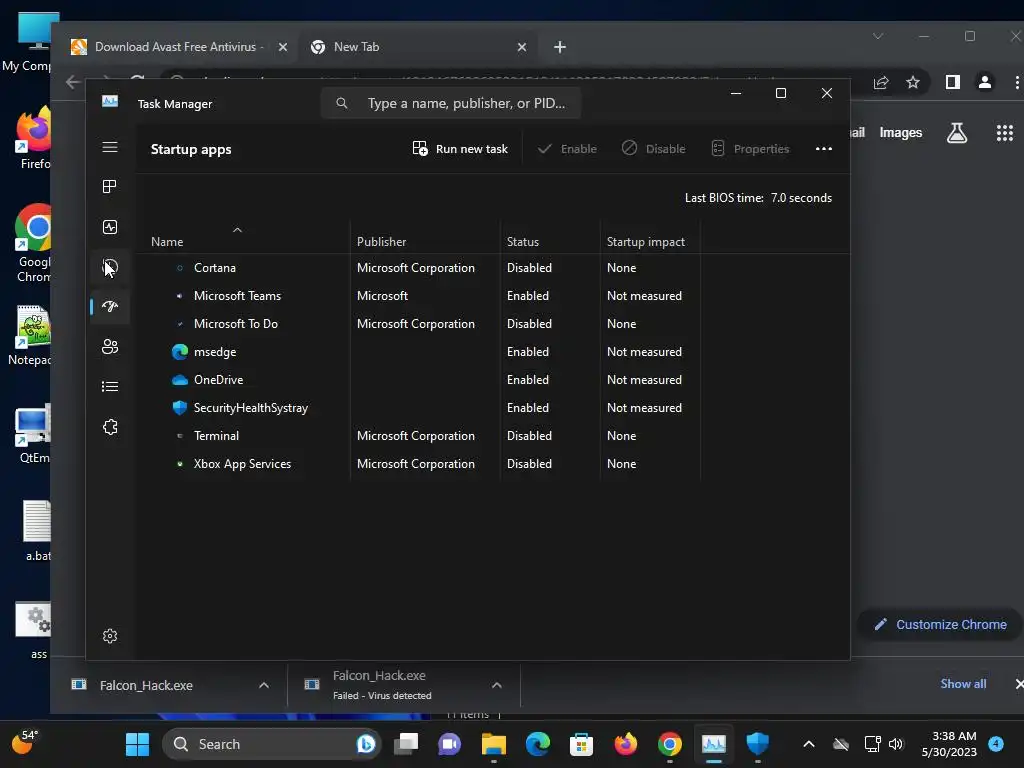Open Windows Security shield on taskbar
The height and width of the screenshot is (768, 1024).
point(758,744)
